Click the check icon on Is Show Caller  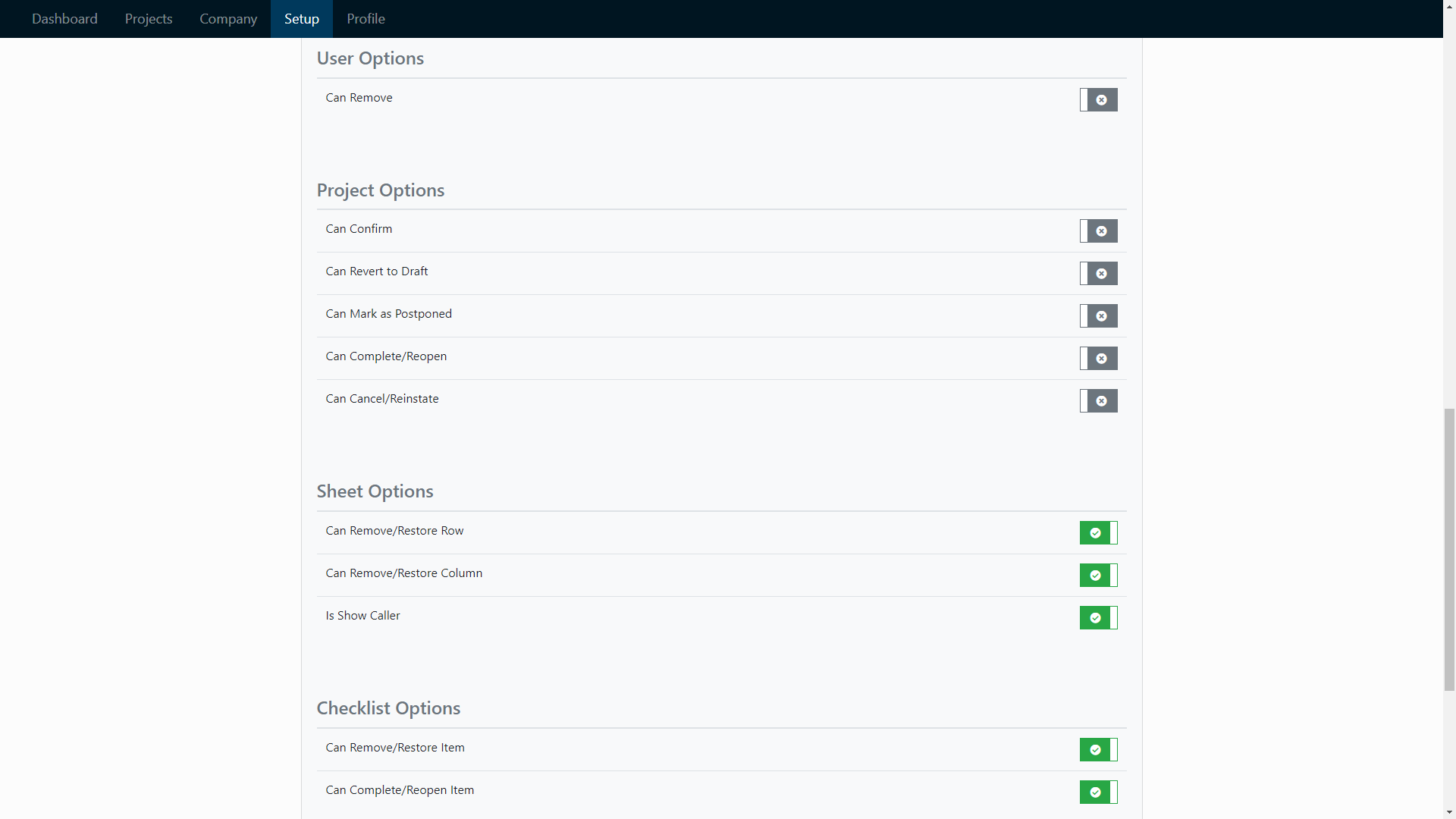[1095, 617]
